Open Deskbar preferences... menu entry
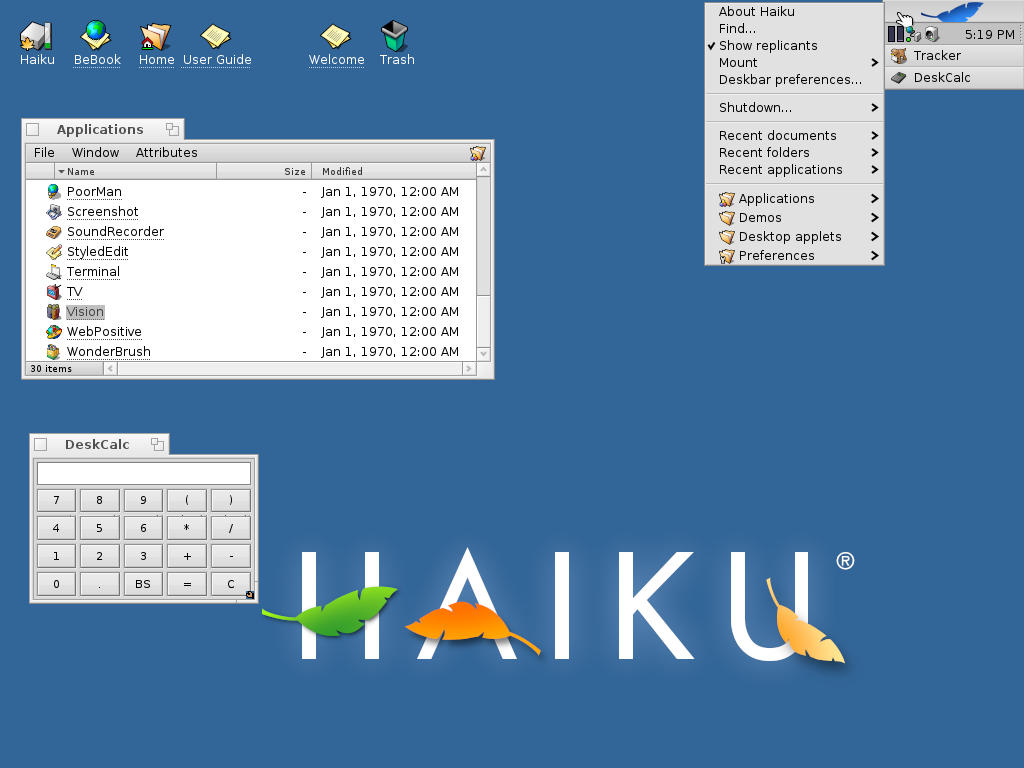This screenshot has height=768, width=1024. [x=794, y=80]
